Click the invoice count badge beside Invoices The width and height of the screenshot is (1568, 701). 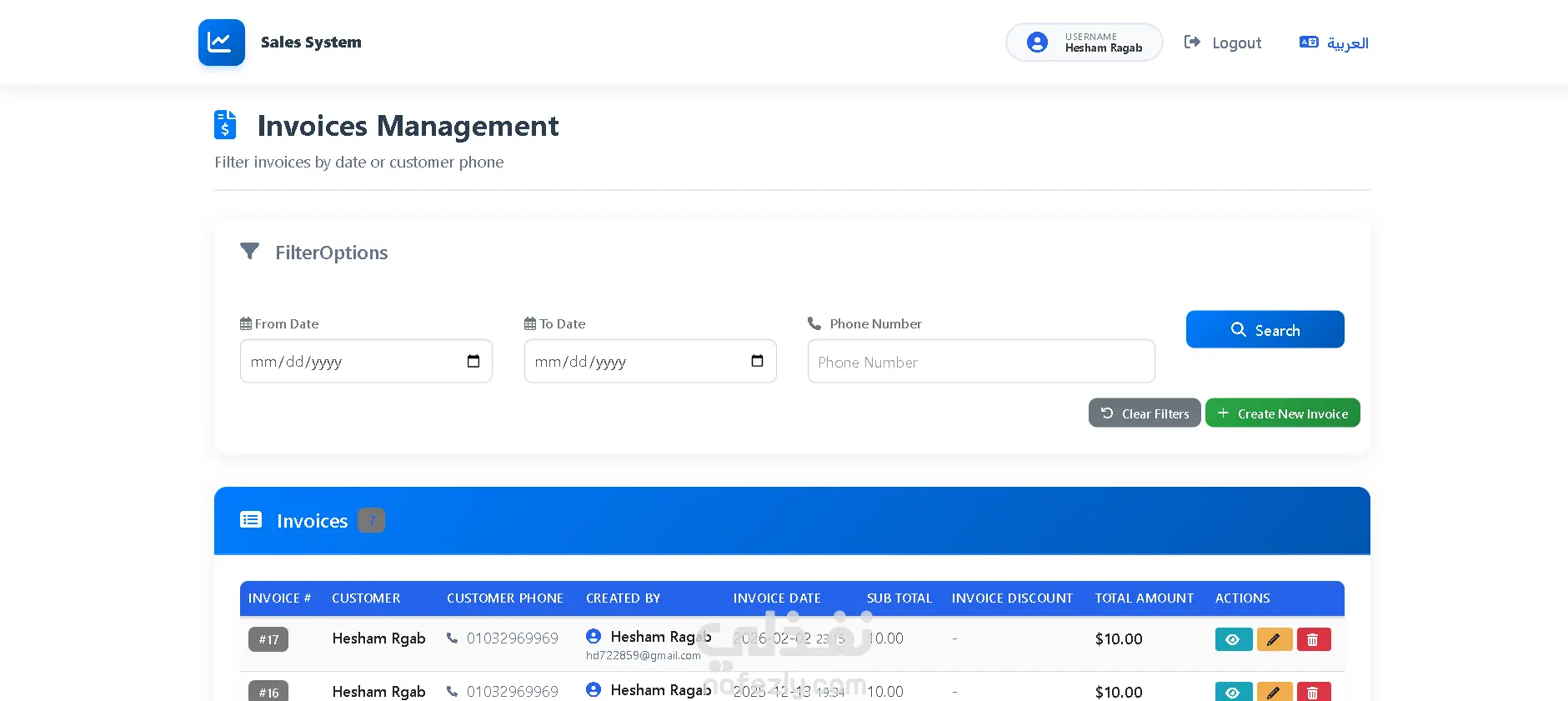click(x=372, y=520)
